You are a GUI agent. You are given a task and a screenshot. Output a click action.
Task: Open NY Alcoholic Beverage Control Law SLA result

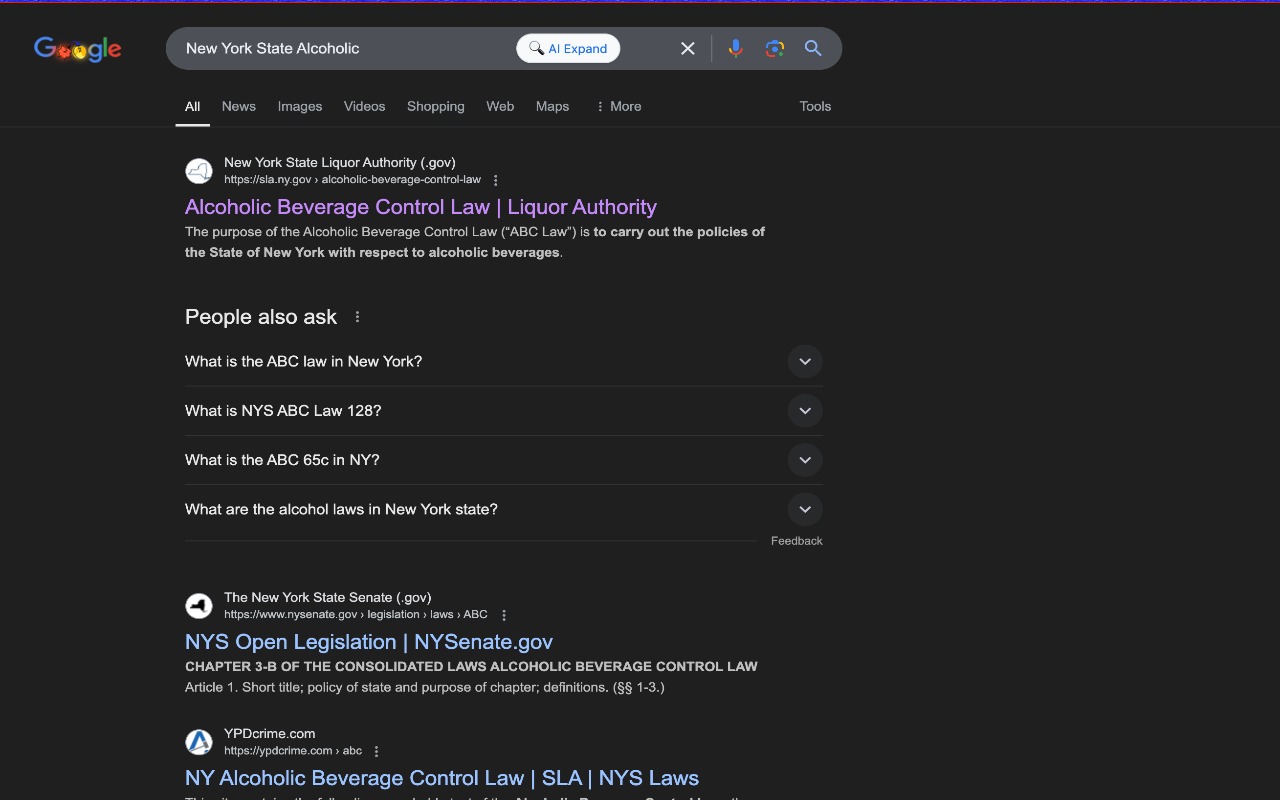442,778
